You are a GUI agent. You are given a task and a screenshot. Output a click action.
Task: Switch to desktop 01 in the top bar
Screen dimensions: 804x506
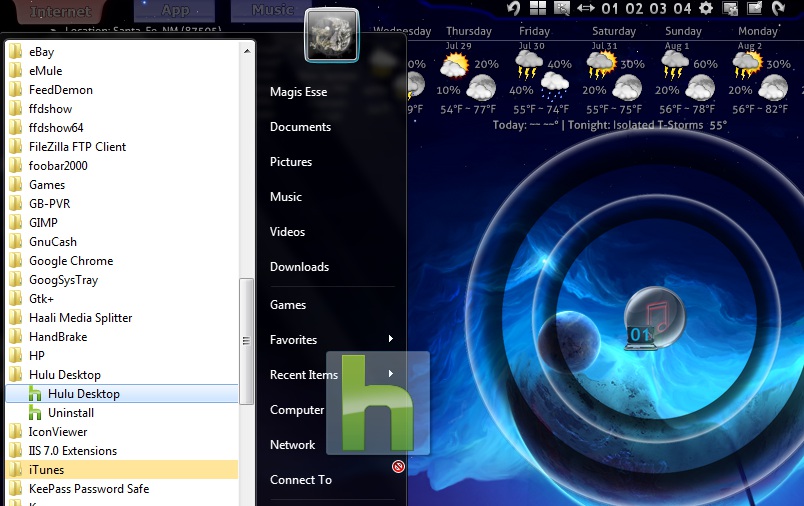(x=610, y=9)
